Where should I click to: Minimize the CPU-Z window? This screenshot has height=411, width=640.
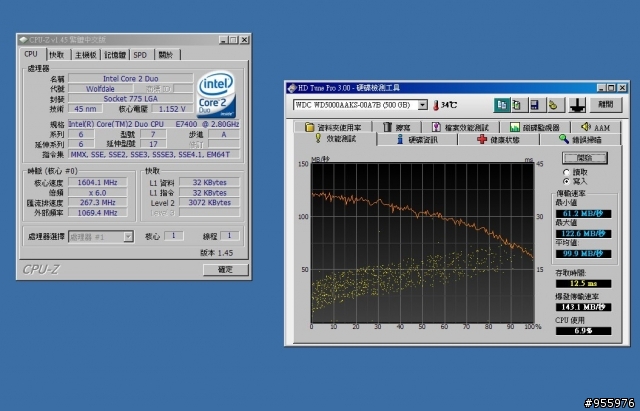[x=223, y=40]
